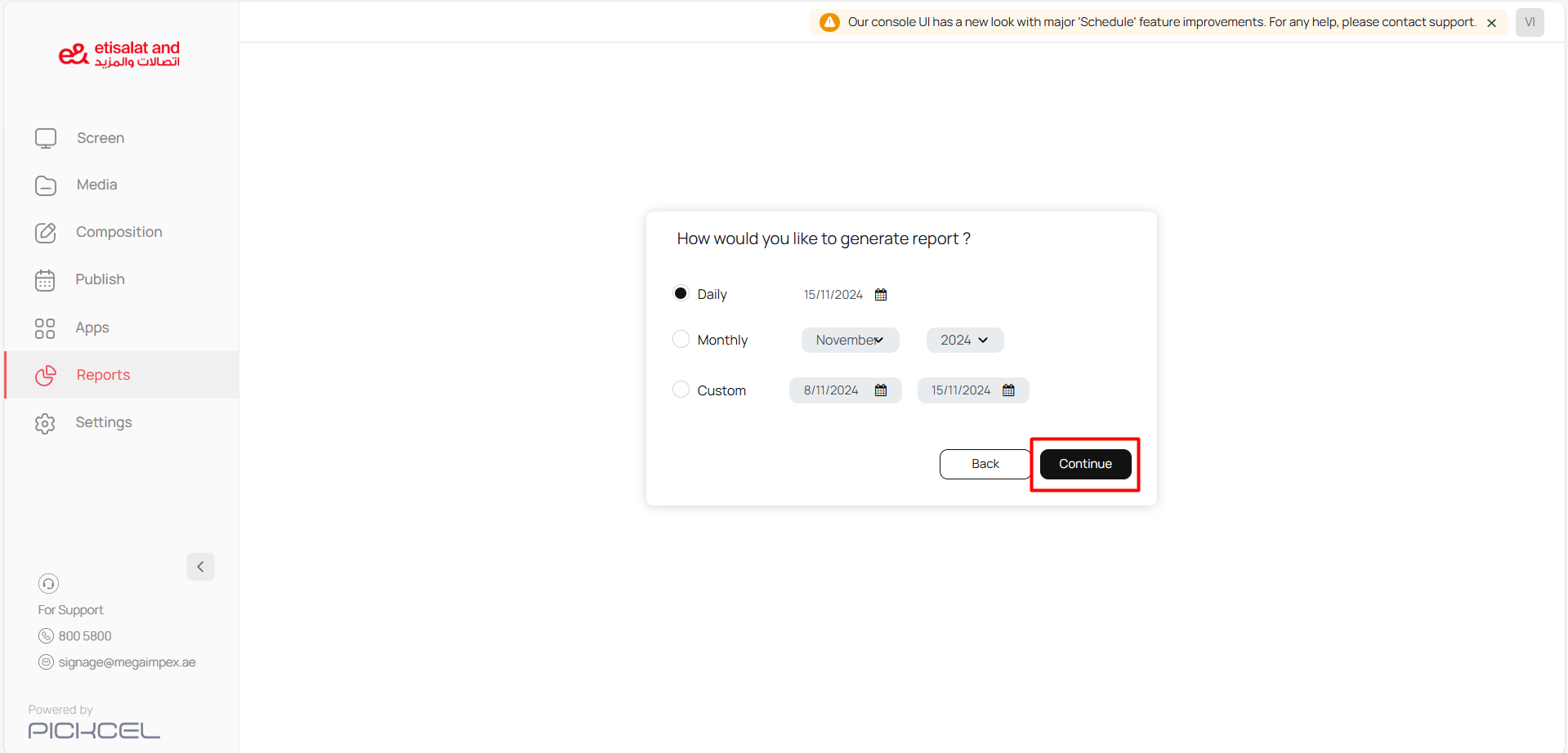1568x753 pixels.
Task: Click the calendar icon for custom end date
Action: (1008, 390)
